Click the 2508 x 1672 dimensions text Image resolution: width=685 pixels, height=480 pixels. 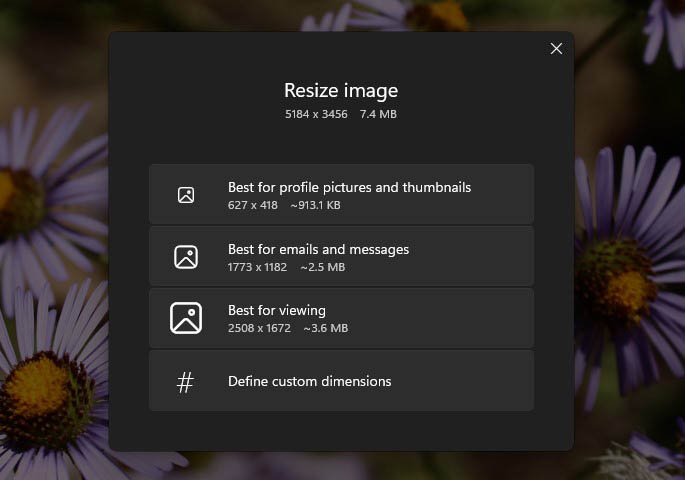coord(258,328)
